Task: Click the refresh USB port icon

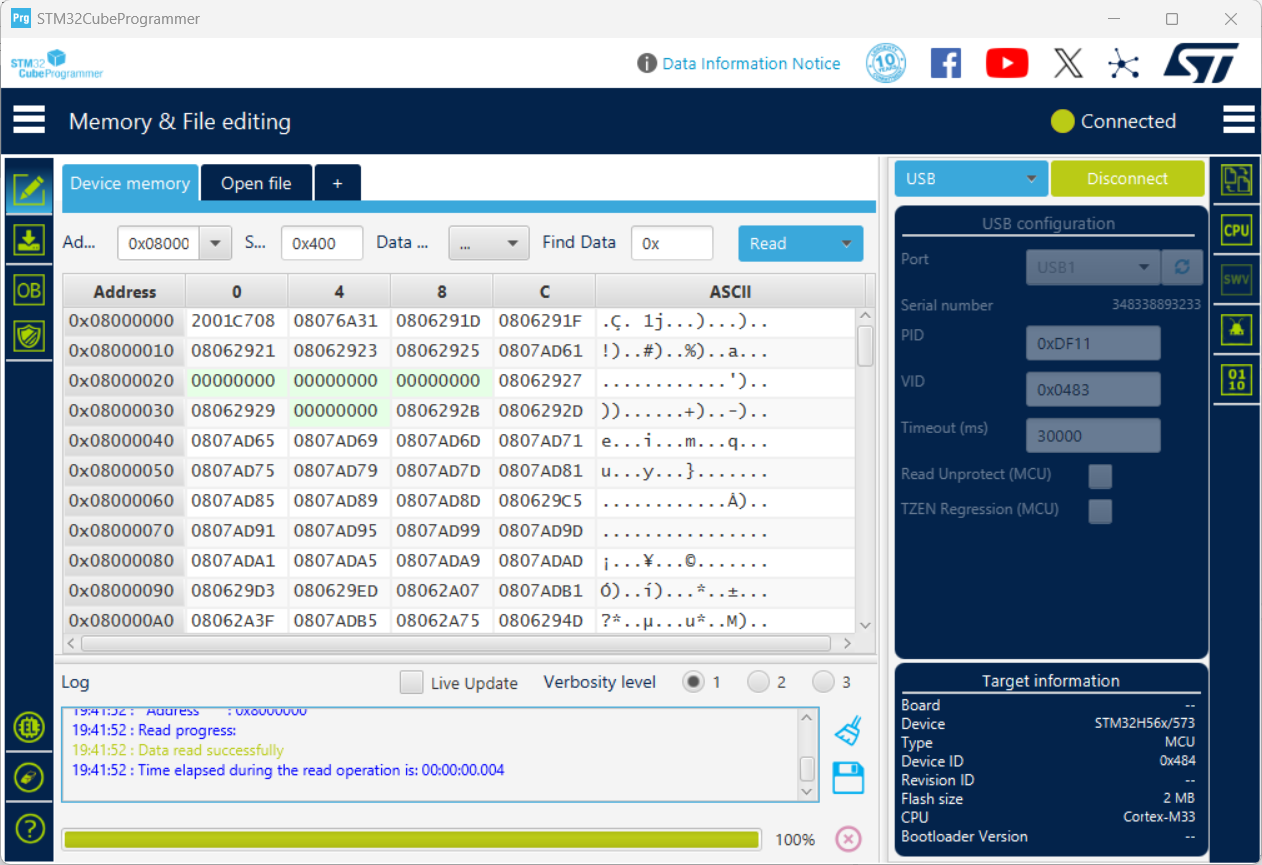Action: [x=1182, y=268]
